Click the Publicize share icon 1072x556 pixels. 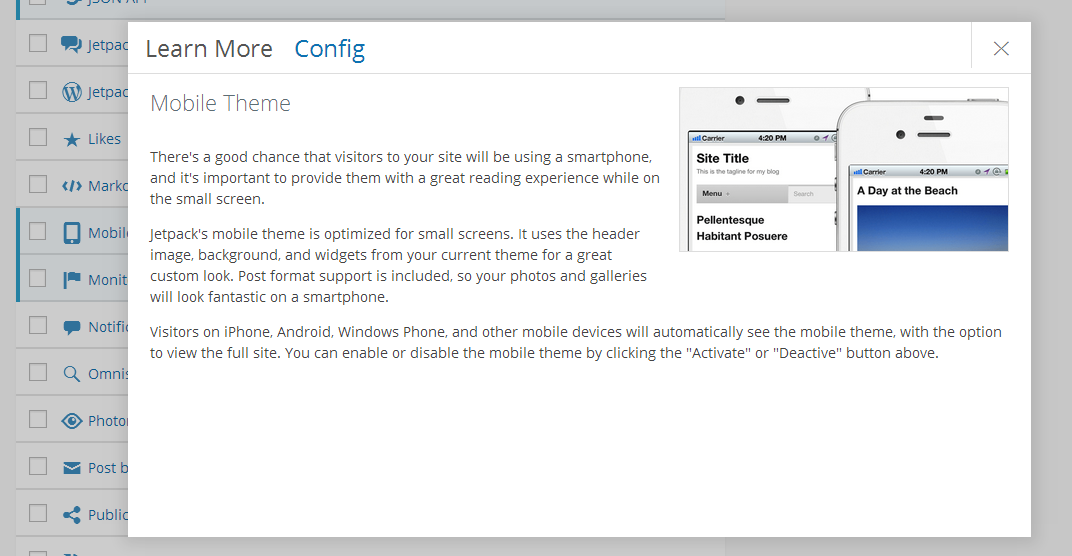[71, 515]
